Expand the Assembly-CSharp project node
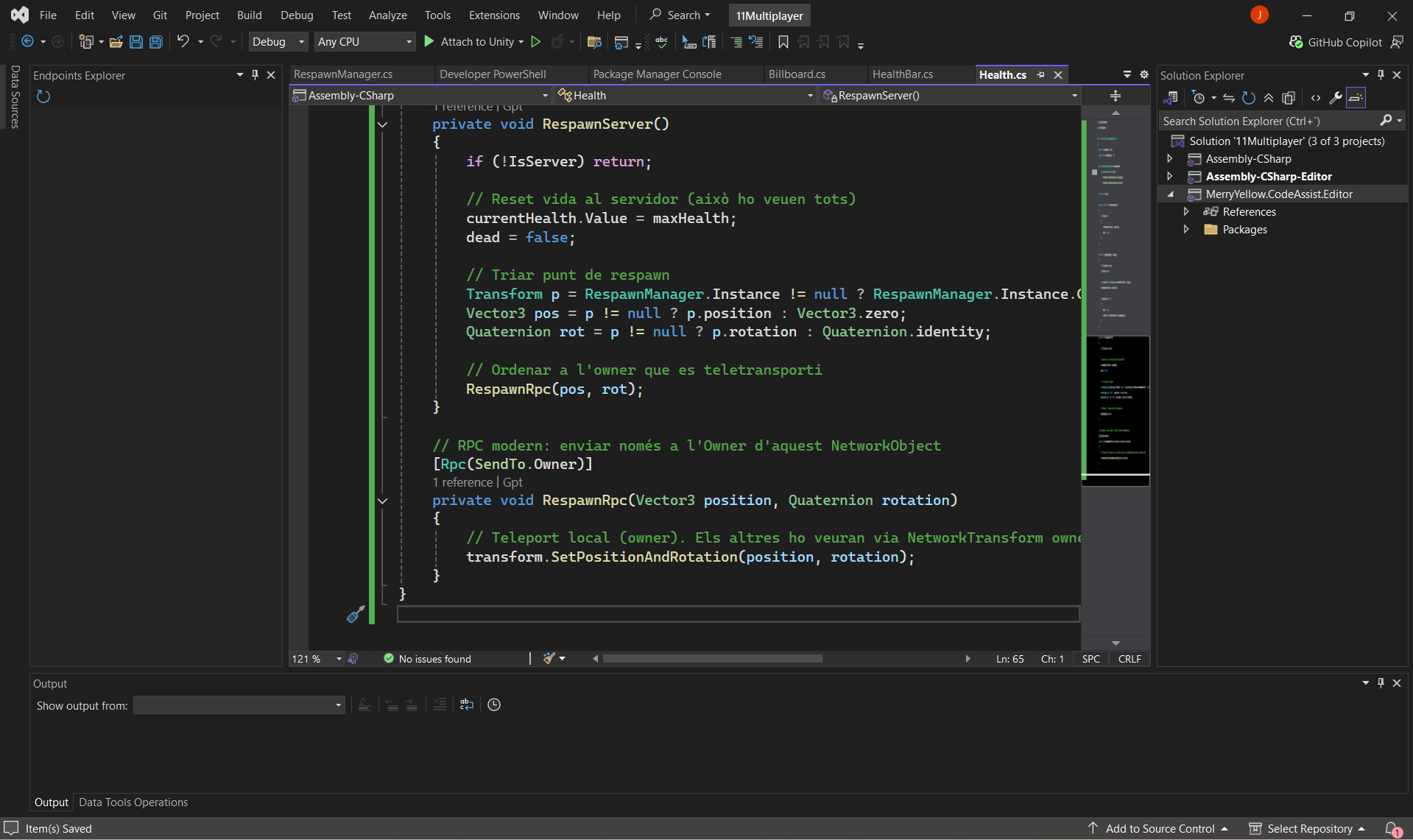The height and width of the screenshot is (840, 1413). coord(1170,159)
